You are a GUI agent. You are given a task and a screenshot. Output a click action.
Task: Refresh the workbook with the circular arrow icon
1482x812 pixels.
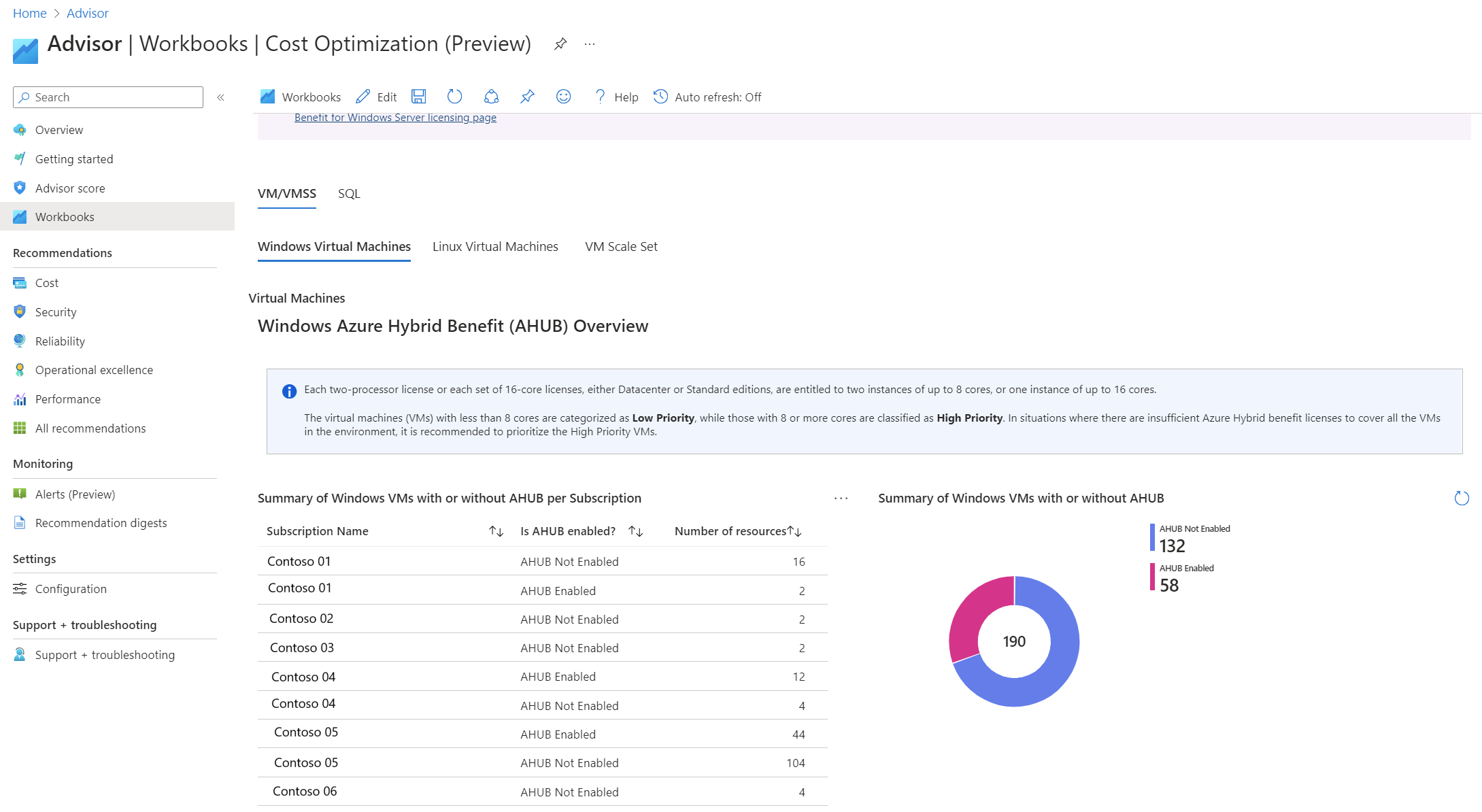coord(454,97)
